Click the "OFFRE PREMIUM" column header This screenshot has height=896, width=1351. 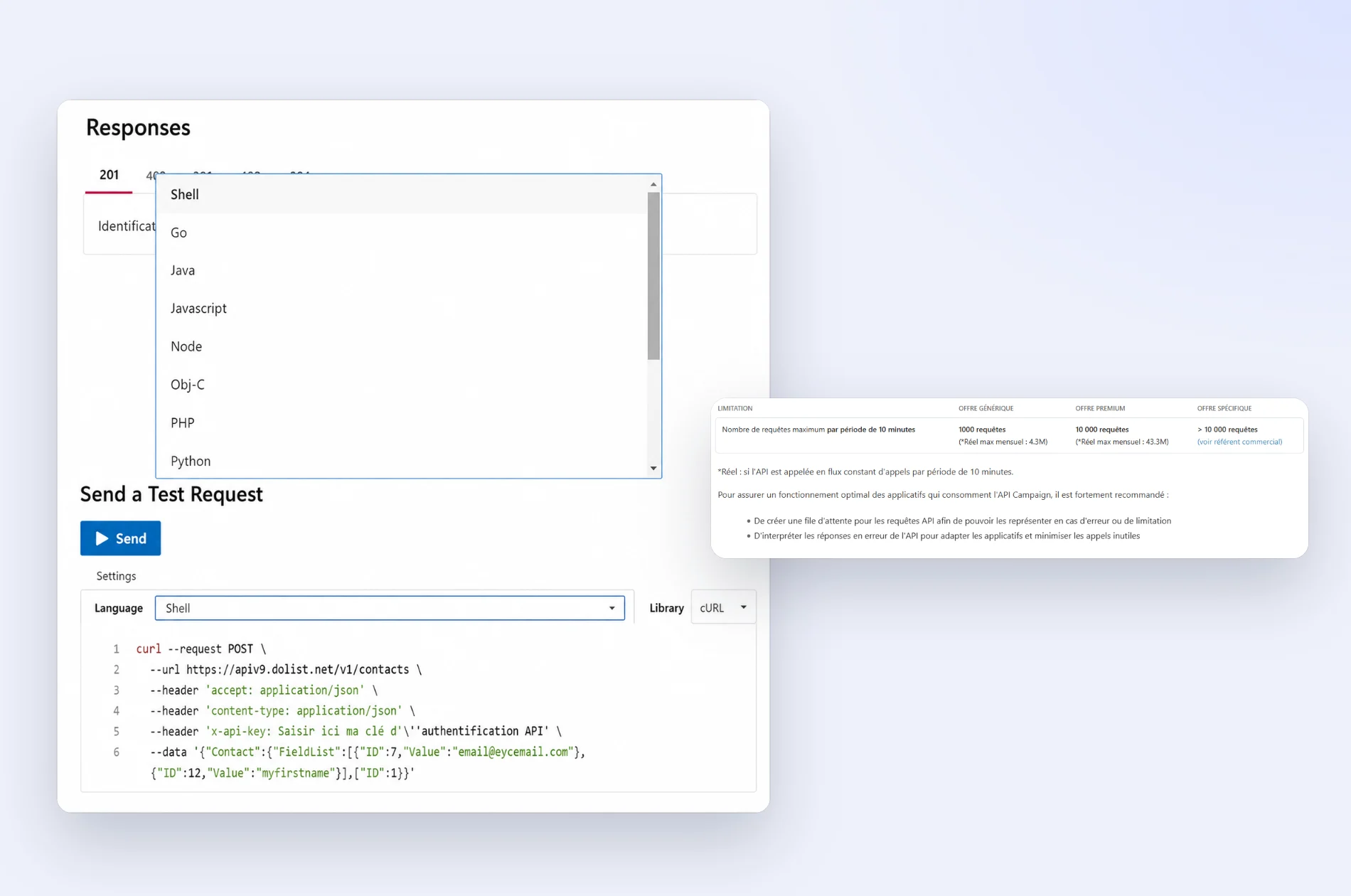click(1100, 408)
